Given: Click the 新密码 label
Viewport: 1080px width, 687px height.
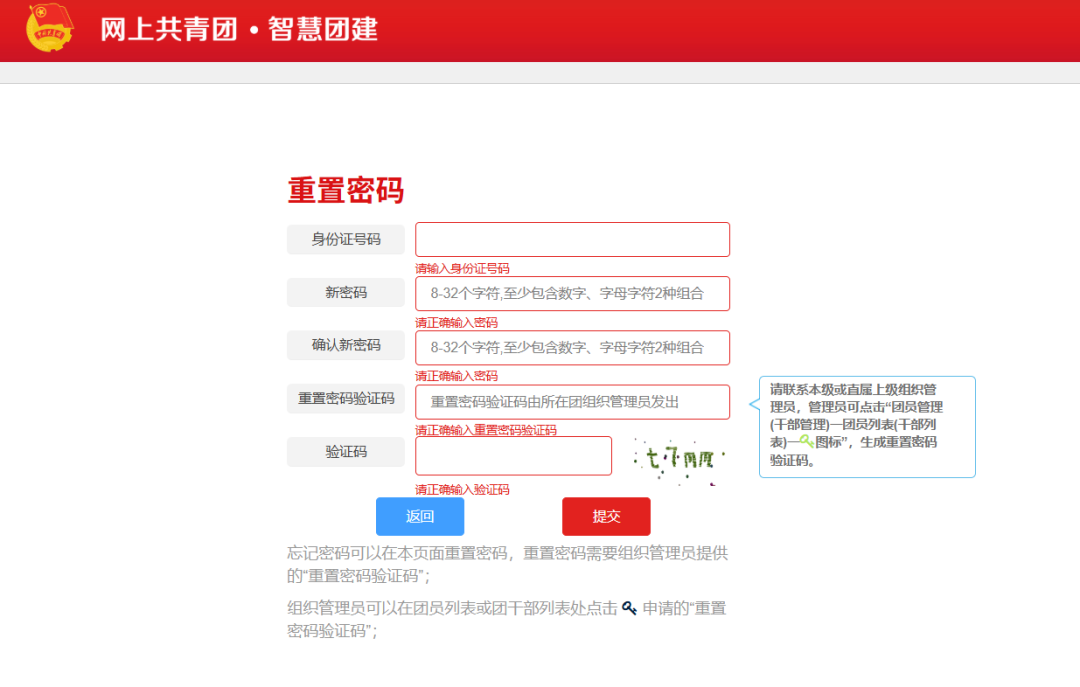Looking at the screenshot, I should 346,292.
